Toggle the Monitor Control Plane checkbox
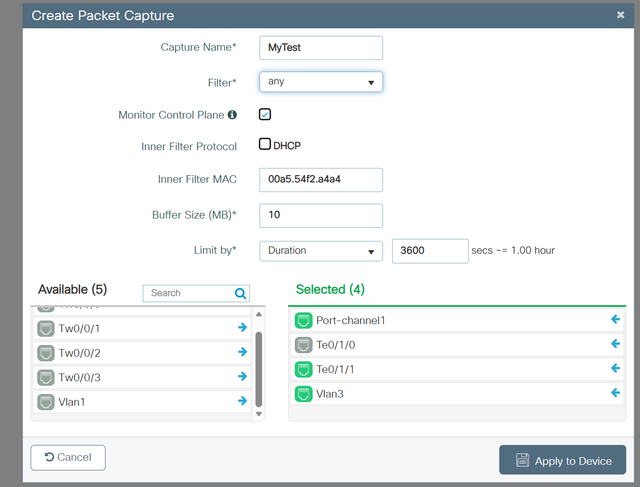The height and width of the screenshot is (487, 640). tap(265, 114)
